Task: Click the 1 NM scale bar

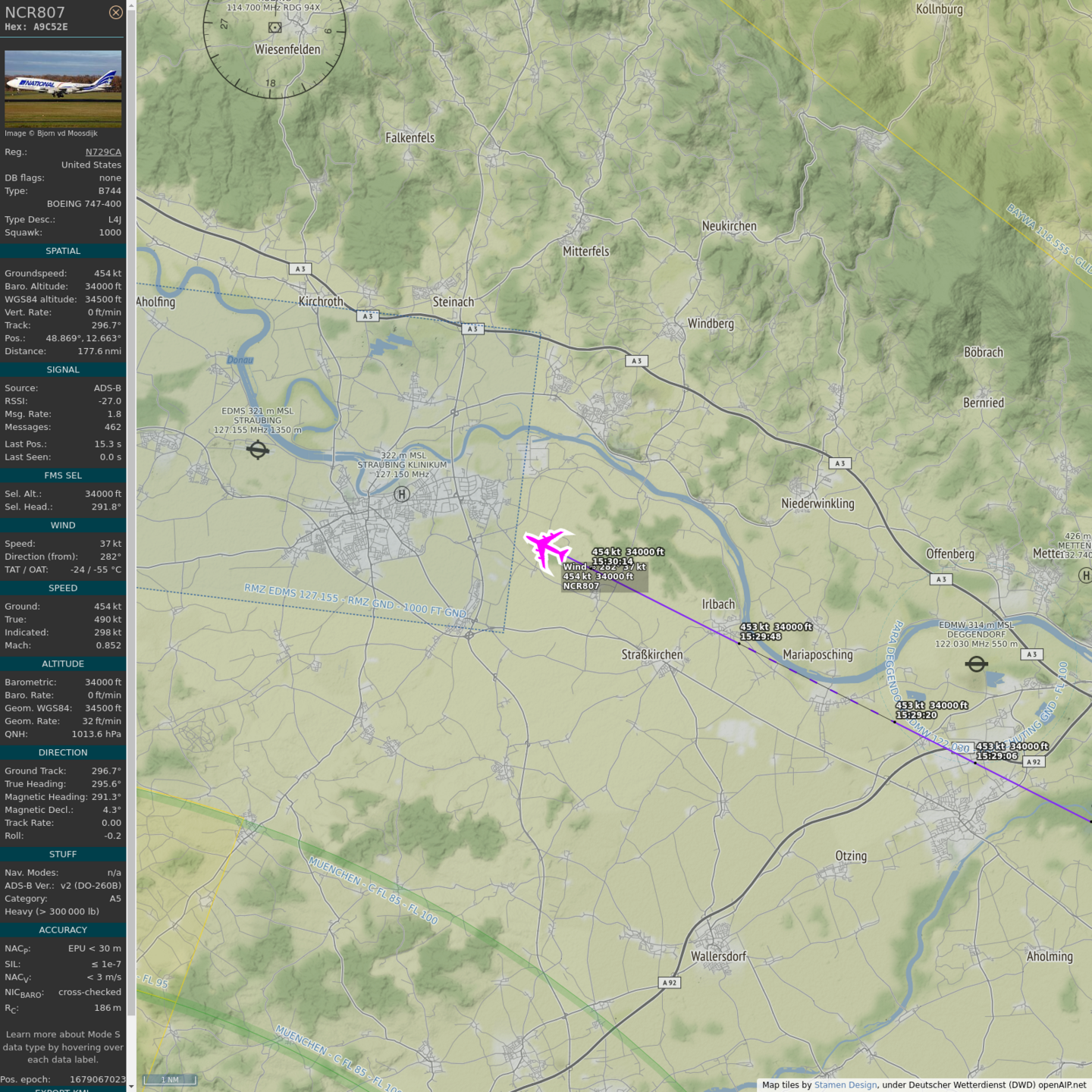Action: coord(170,1080)
